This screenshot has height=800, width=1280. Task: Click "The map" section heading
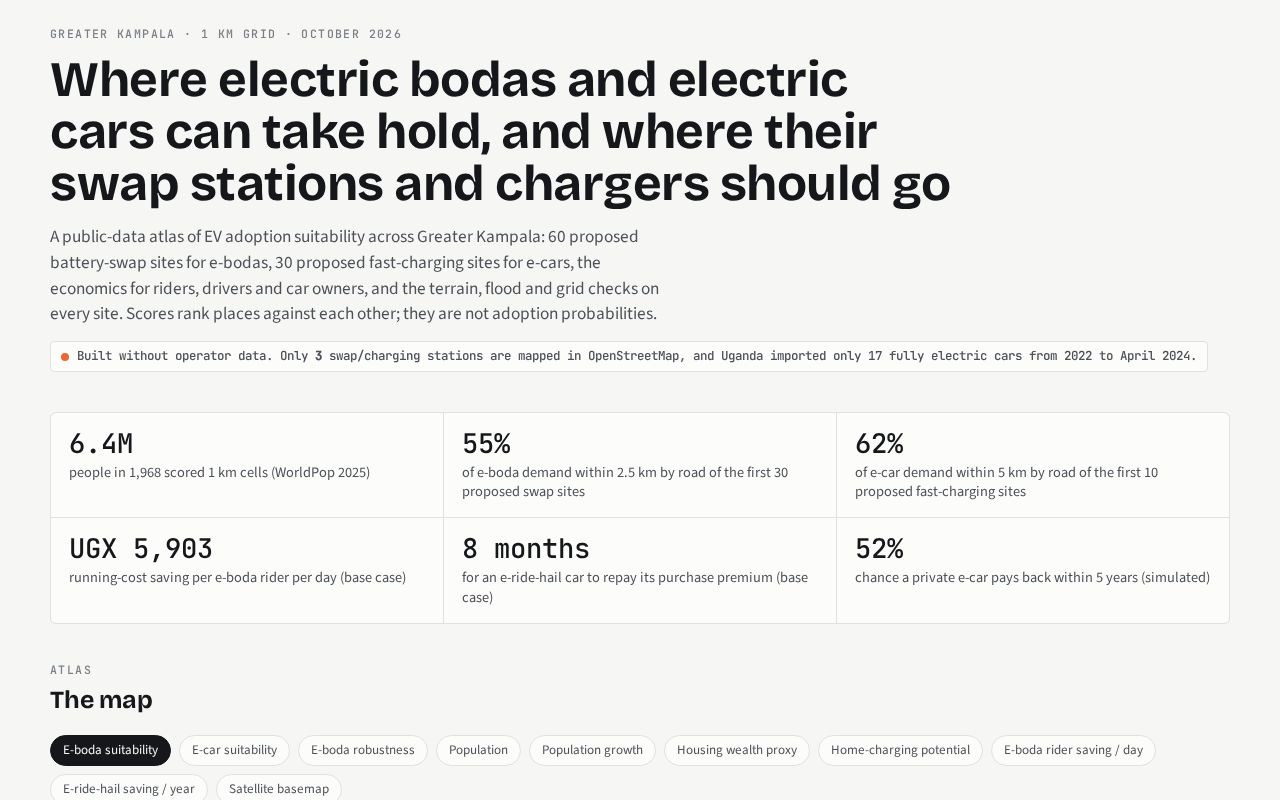pos(101,699)
